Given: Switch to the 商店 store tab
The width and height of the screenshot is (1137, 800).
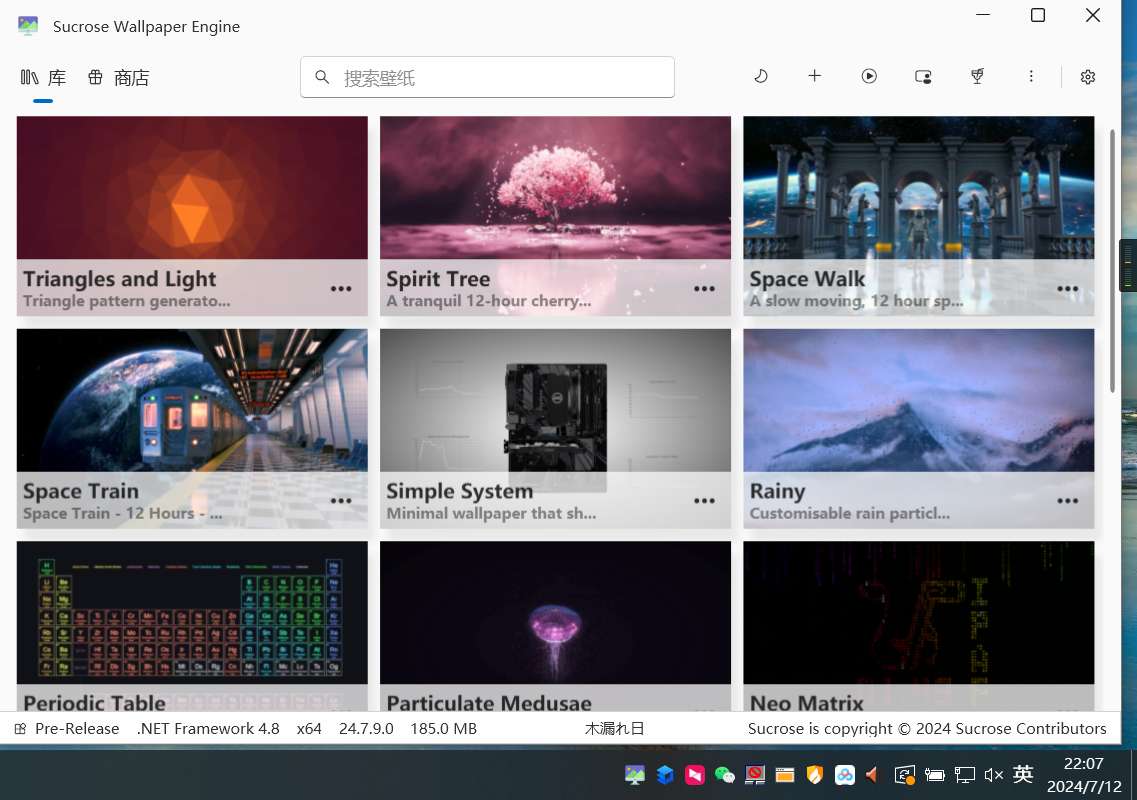Looking at the screenshot, I should coord(118,78).
